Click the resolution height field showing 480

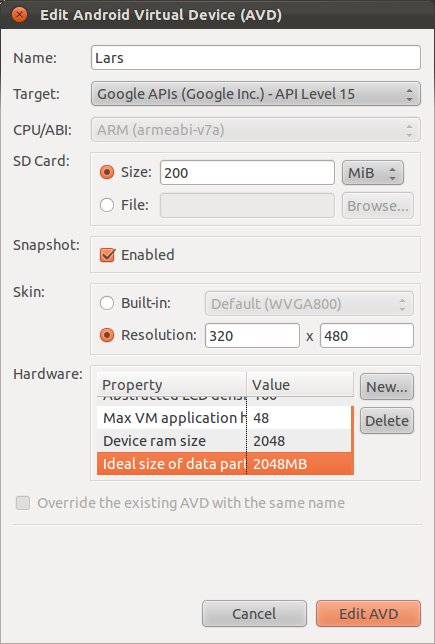(367, 336)
